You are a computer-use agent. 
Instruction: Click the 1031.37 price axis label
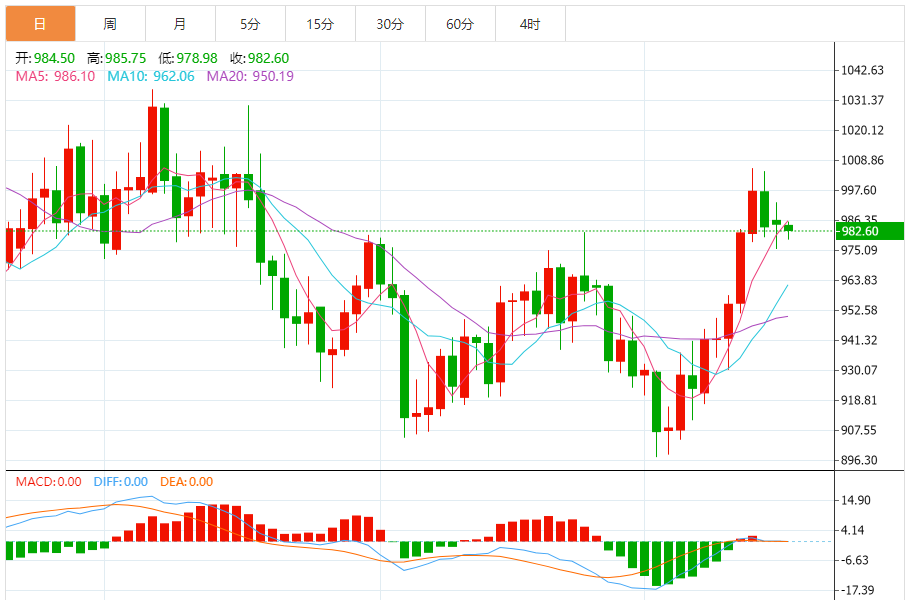862,100
